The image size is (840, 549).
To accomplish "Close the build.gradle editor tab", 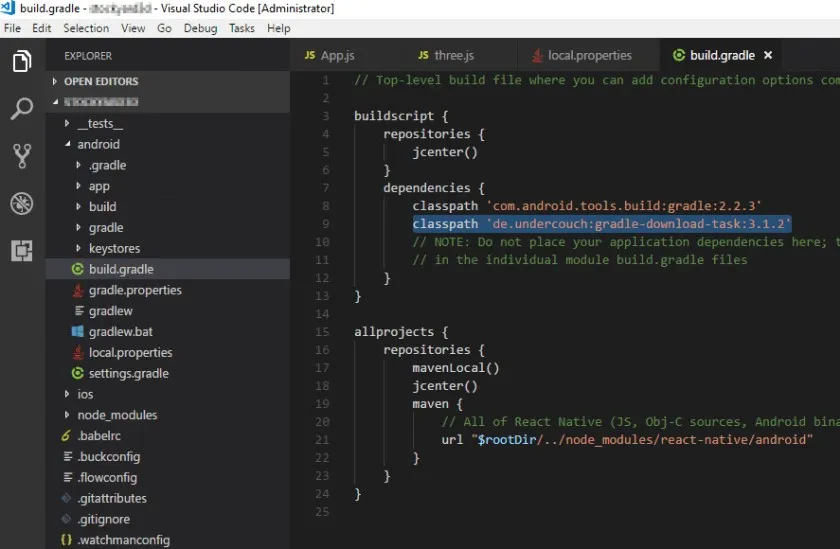I will click(x=768, y=55).
